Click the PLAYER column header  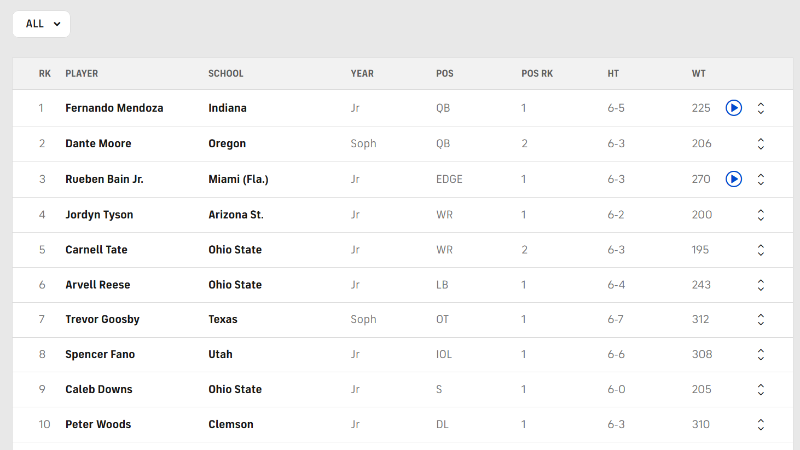click(82, 74)
